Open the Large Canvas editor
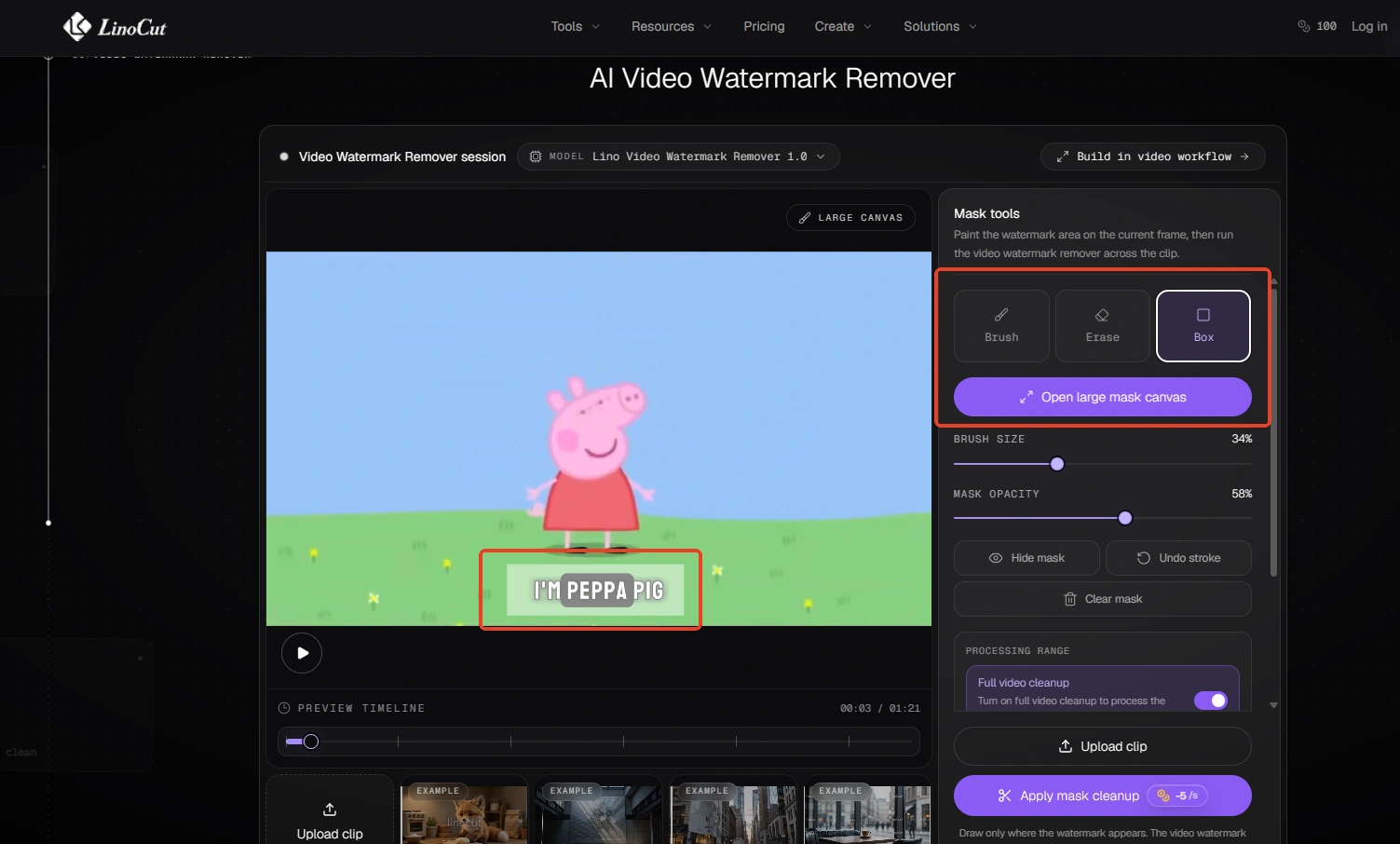Viewport: 1400px width, 844px height. (850, 217)
